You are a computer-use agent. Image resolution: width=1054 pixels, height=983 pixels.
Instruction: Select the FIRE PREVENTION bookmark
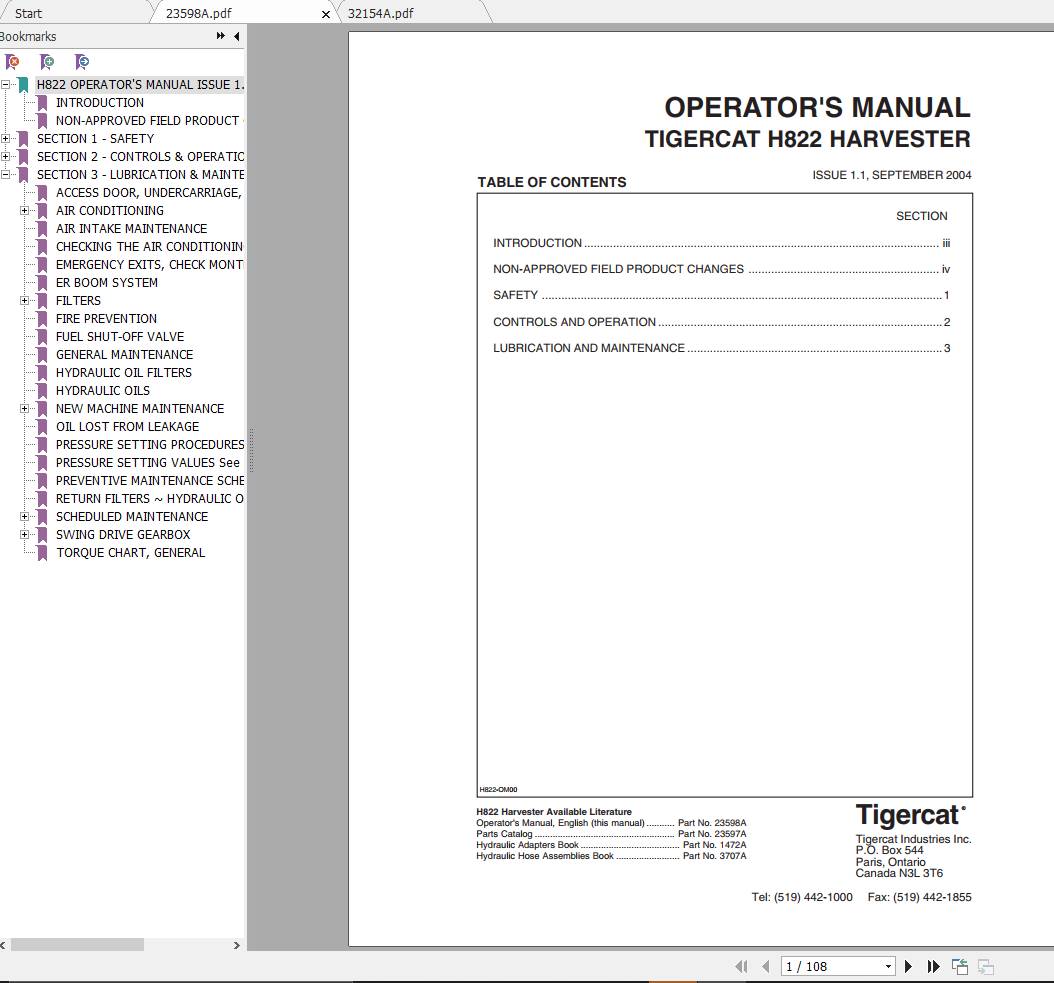tap(107, 318)
